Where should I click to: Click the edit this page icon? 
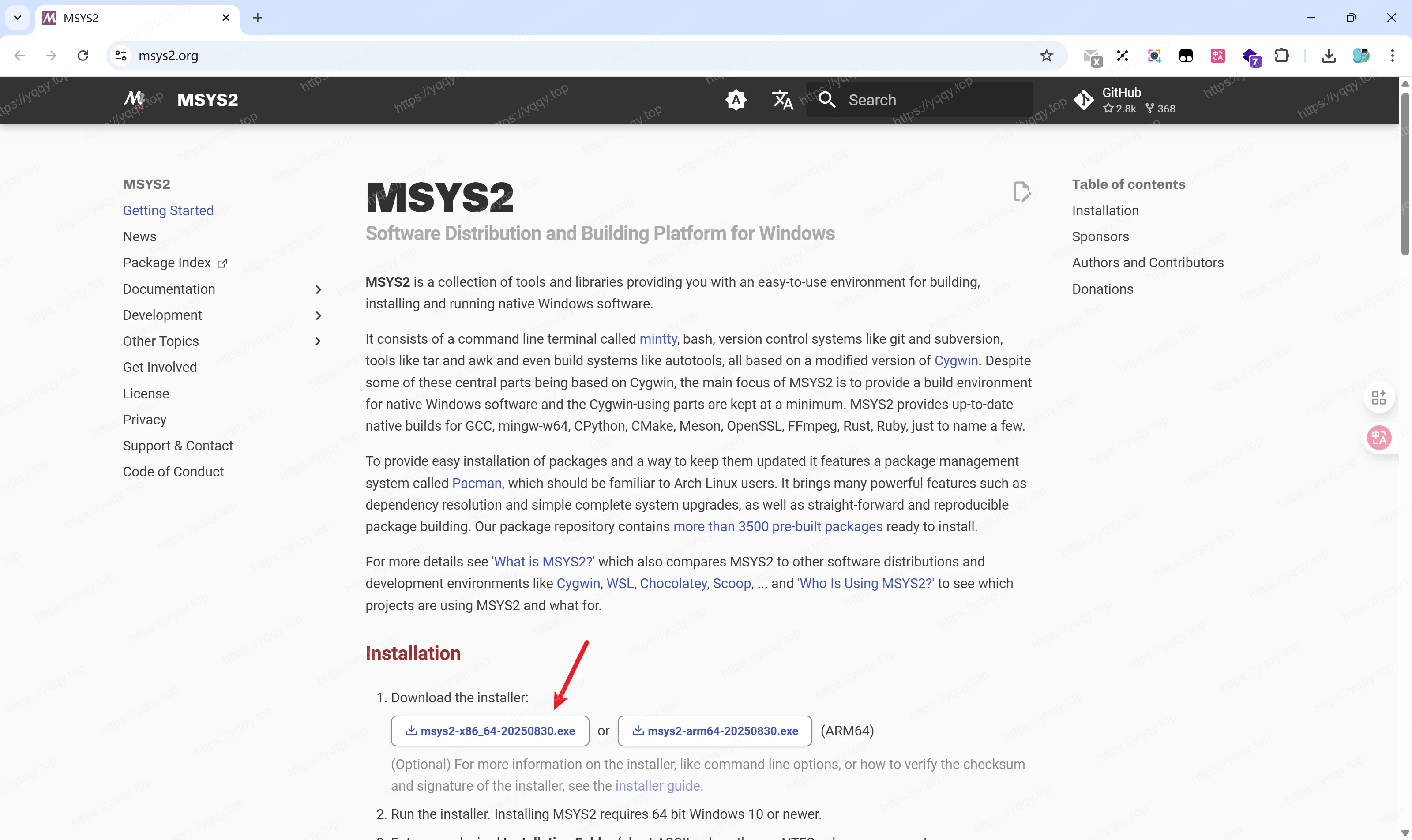tap(1021, 192)
